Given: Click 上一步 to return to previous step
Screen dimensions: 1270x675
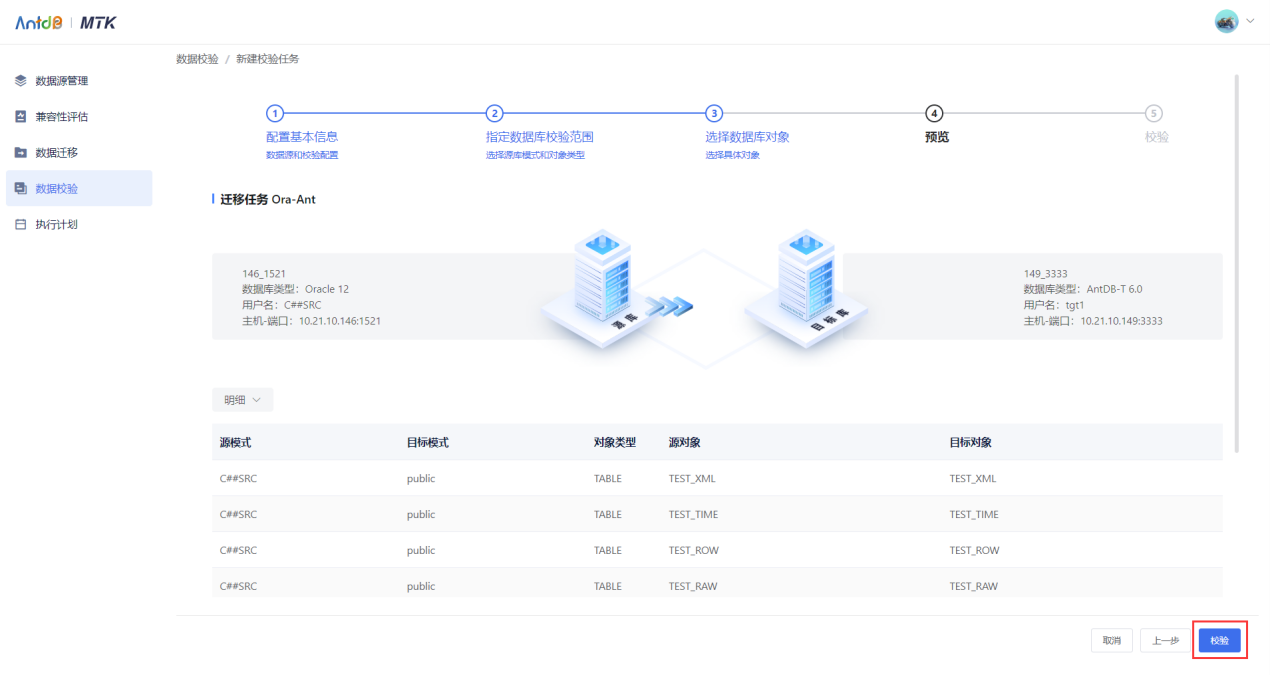Looking at the screenshot, I should (x=1165, y=640).
